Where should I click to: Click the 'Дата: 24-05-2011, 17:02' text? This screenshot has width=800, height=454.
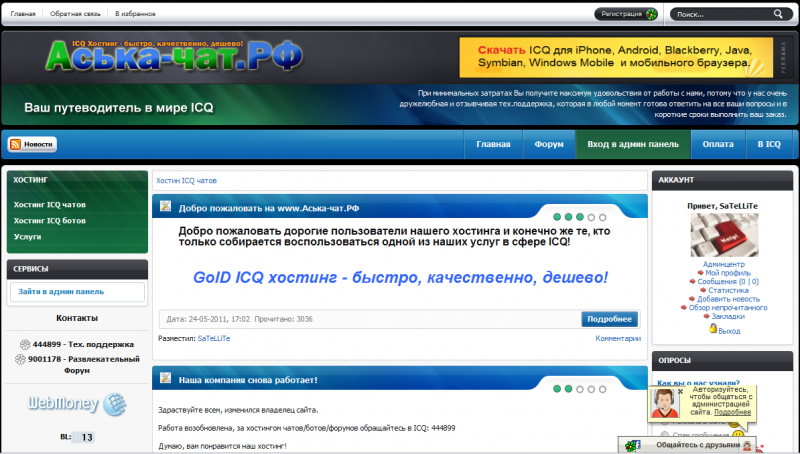[x=208, y=319]
